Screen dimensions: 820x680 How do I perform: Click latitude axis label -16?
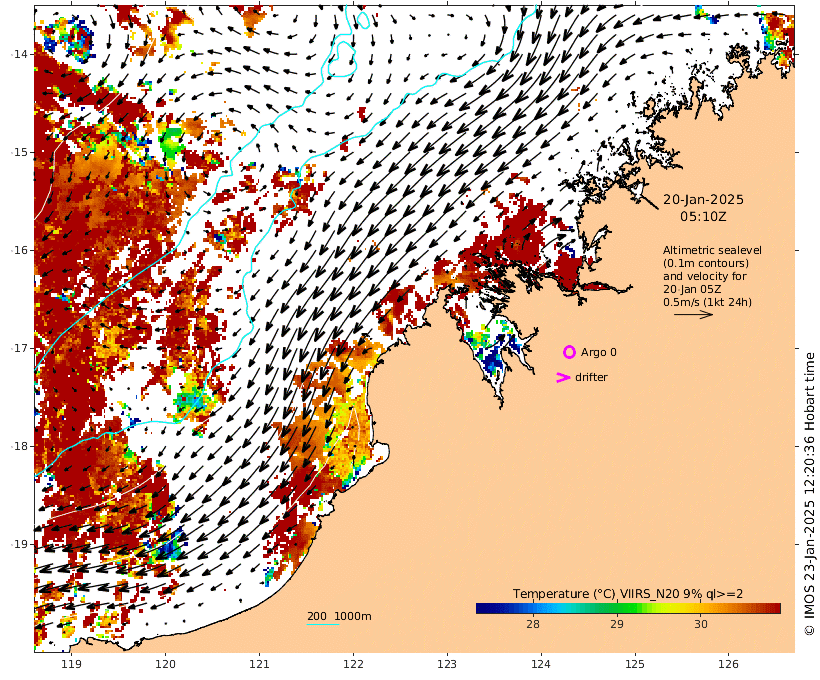click(x=19, y=250)
